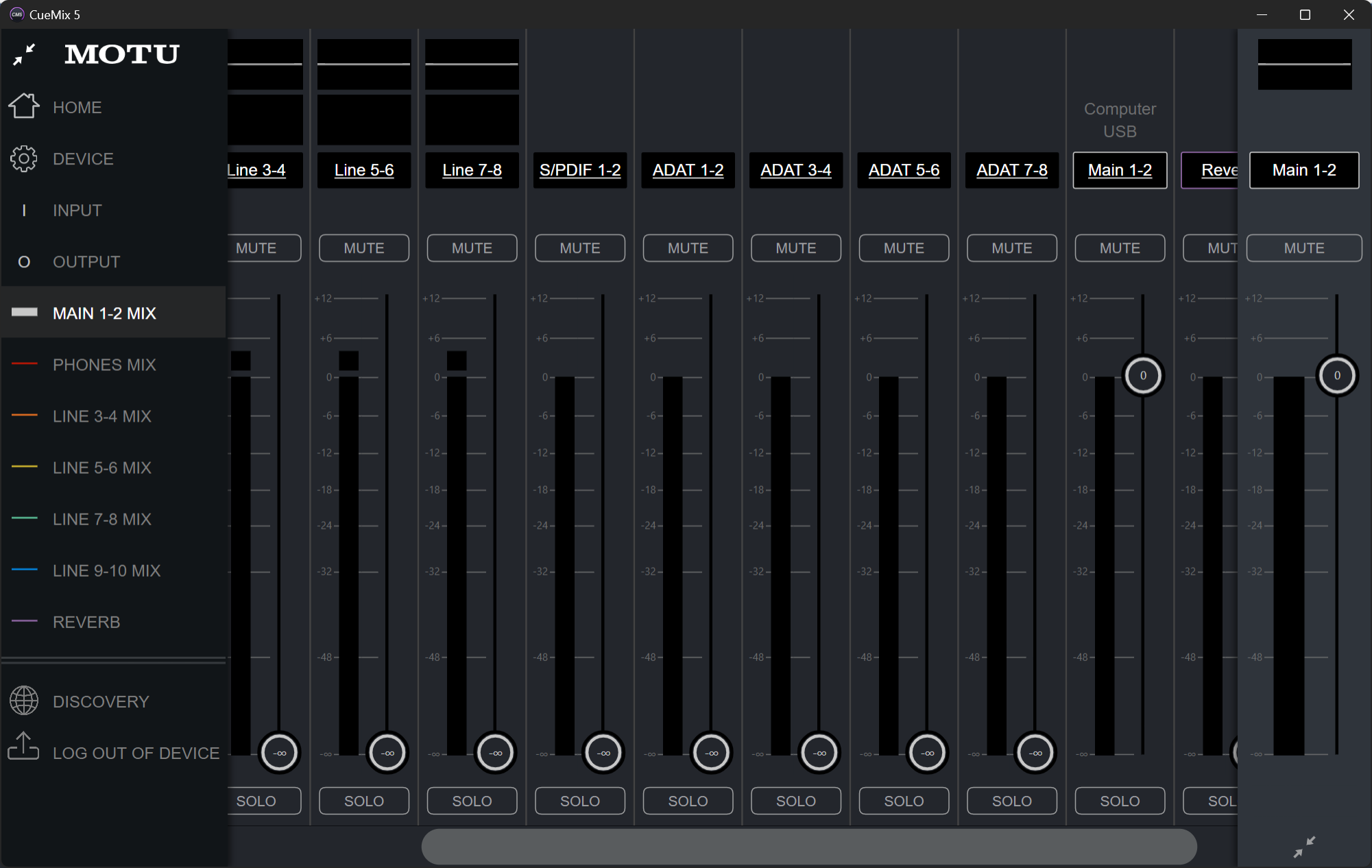Click the Home house icon

pos(24,106)
